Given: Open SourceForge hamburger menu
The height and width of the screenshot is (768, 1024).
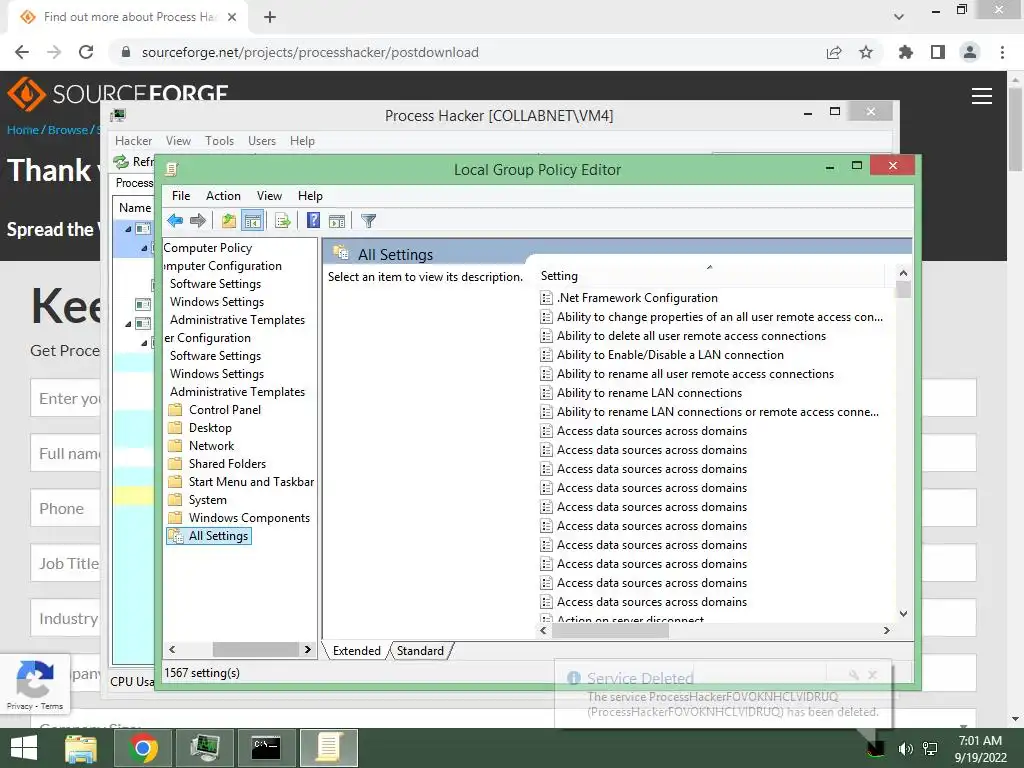Looking at the screenshot, I should [x=982, y=96].
